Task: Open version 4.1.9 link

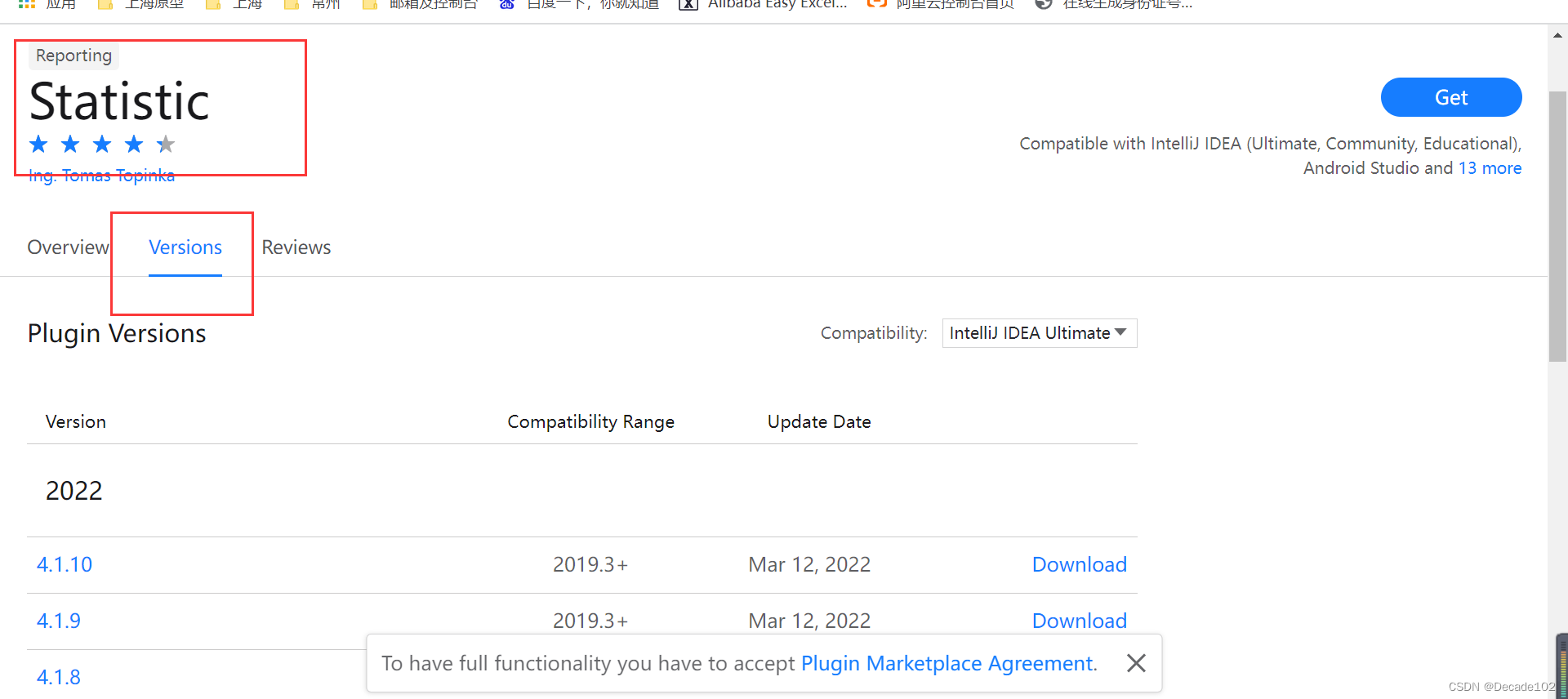Action: [x=59, y=621]
